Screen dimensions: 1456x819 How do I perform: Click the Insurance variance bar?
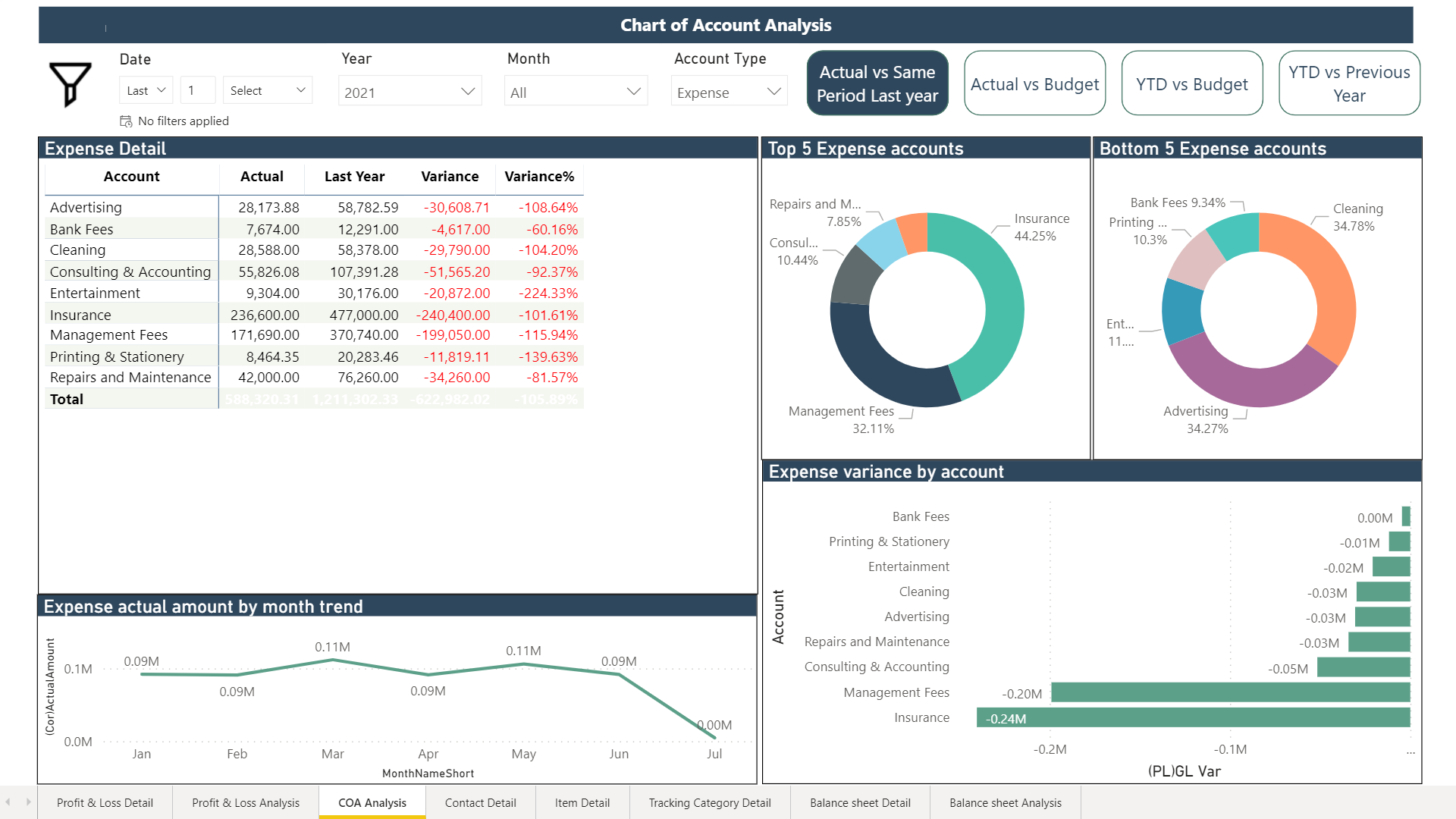1194,717
